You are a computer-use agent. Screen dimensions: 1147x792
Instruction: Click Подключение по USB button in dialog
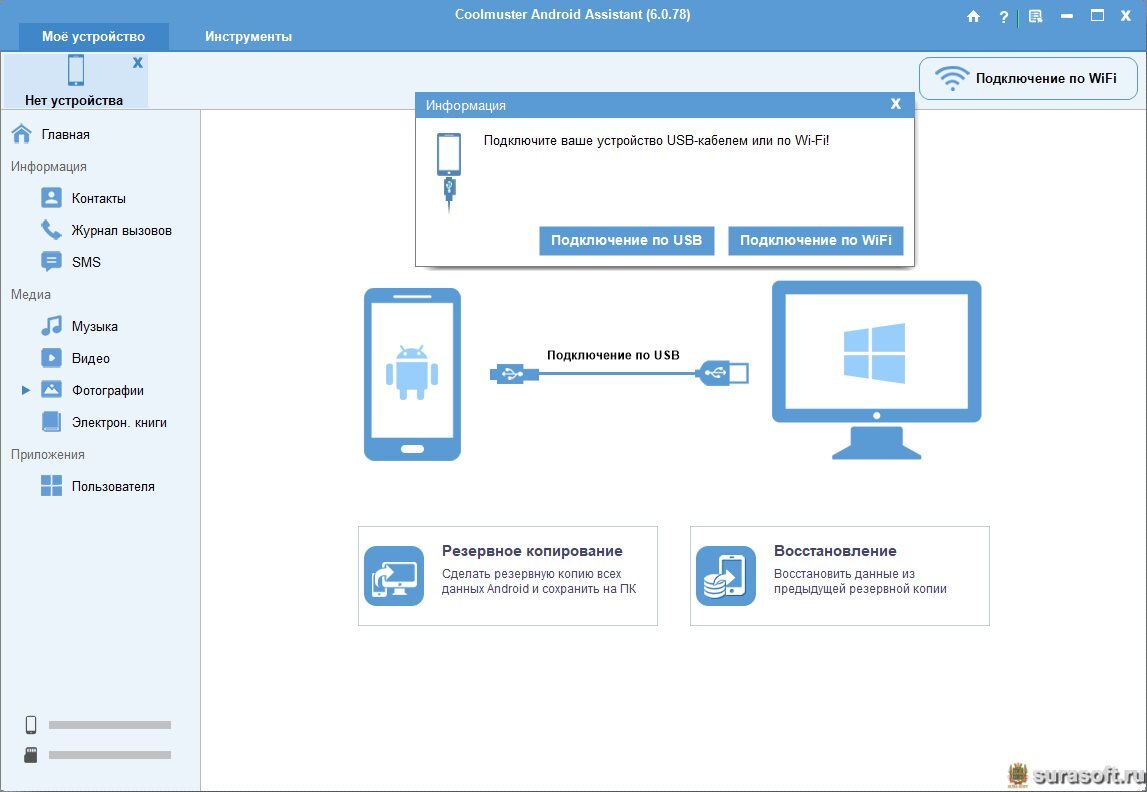click(626, 241)
